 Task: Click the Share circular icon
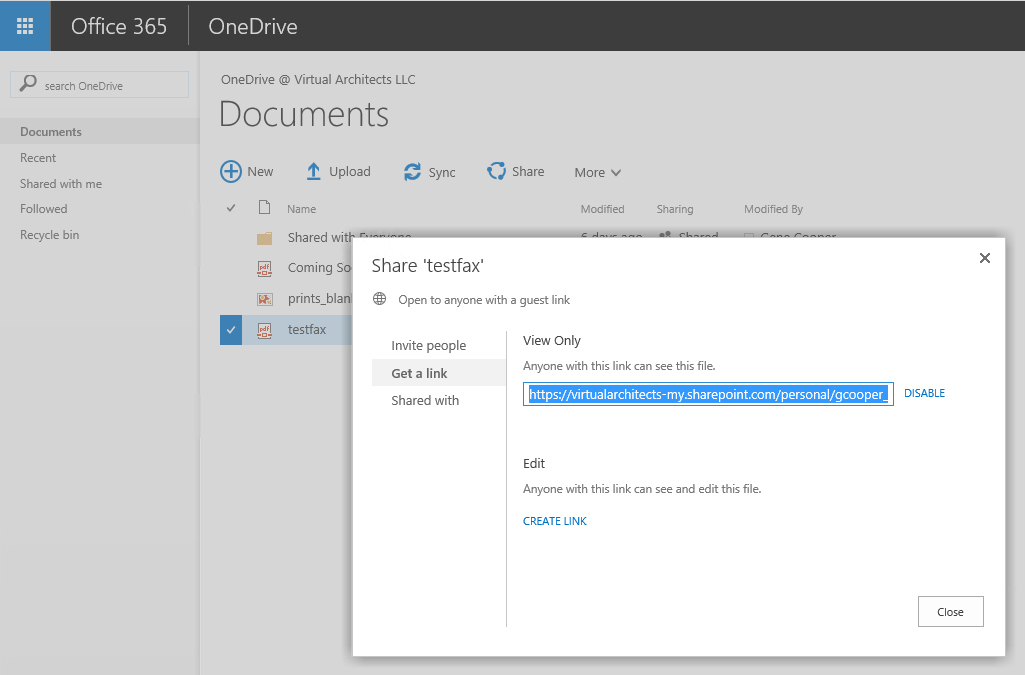[496, 171]
